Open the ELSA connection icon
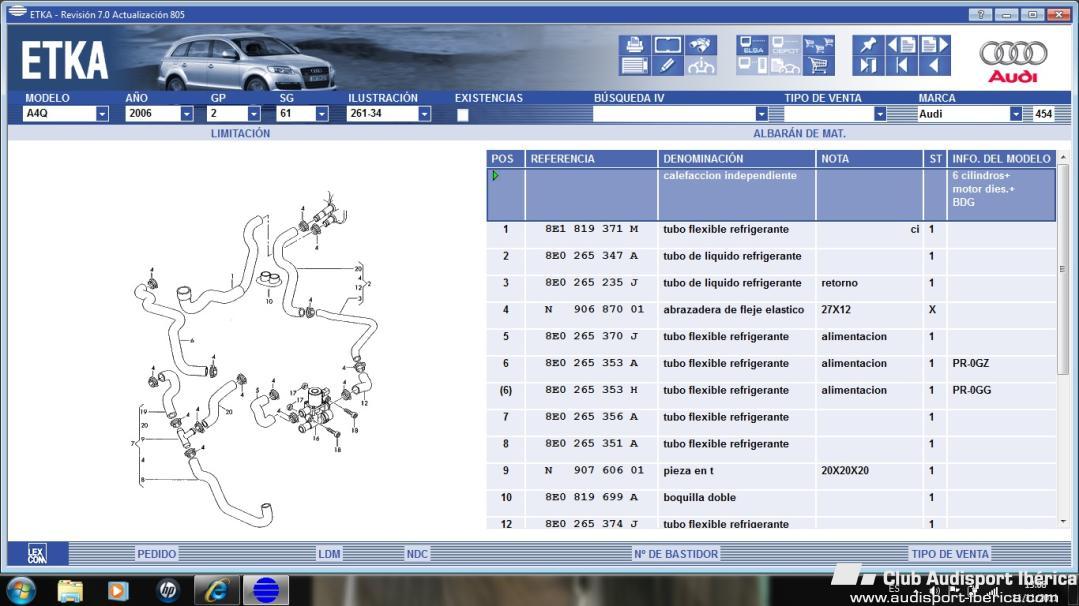Image resolution: width=1079 pixels, height=606 pixels. coord(752,45)
